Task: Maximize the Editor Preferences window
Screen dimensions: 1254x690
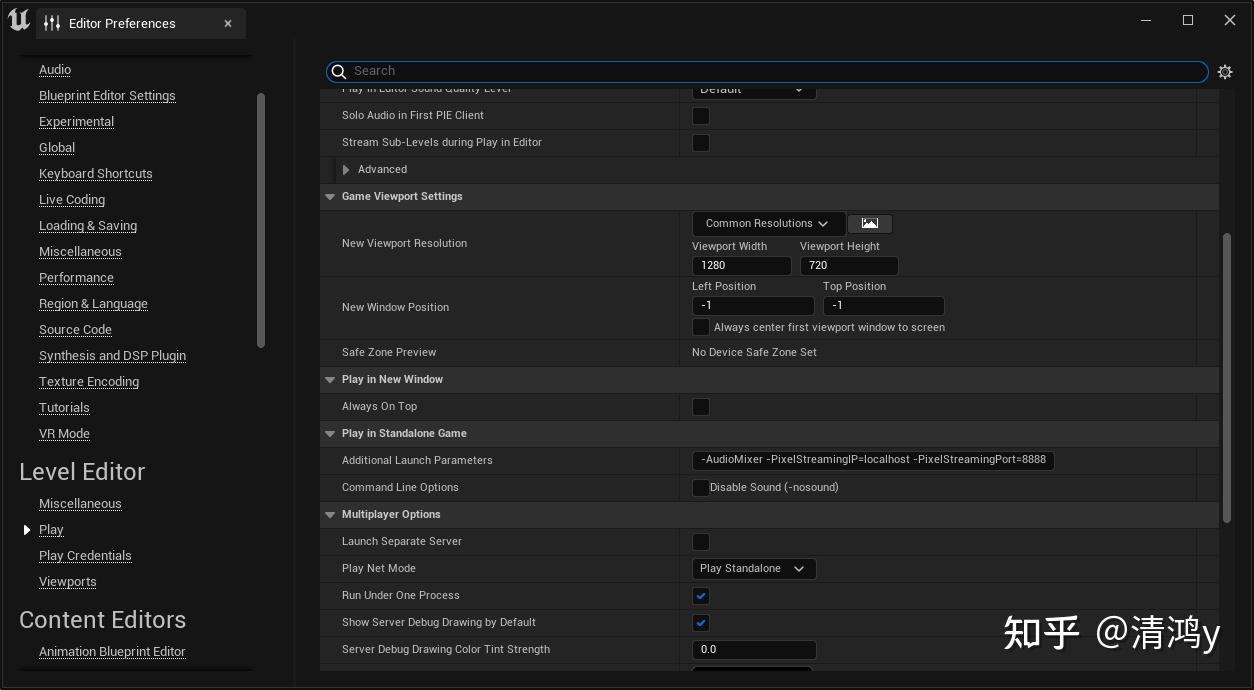Action: pyautogui.click(x=1188, y=20)
